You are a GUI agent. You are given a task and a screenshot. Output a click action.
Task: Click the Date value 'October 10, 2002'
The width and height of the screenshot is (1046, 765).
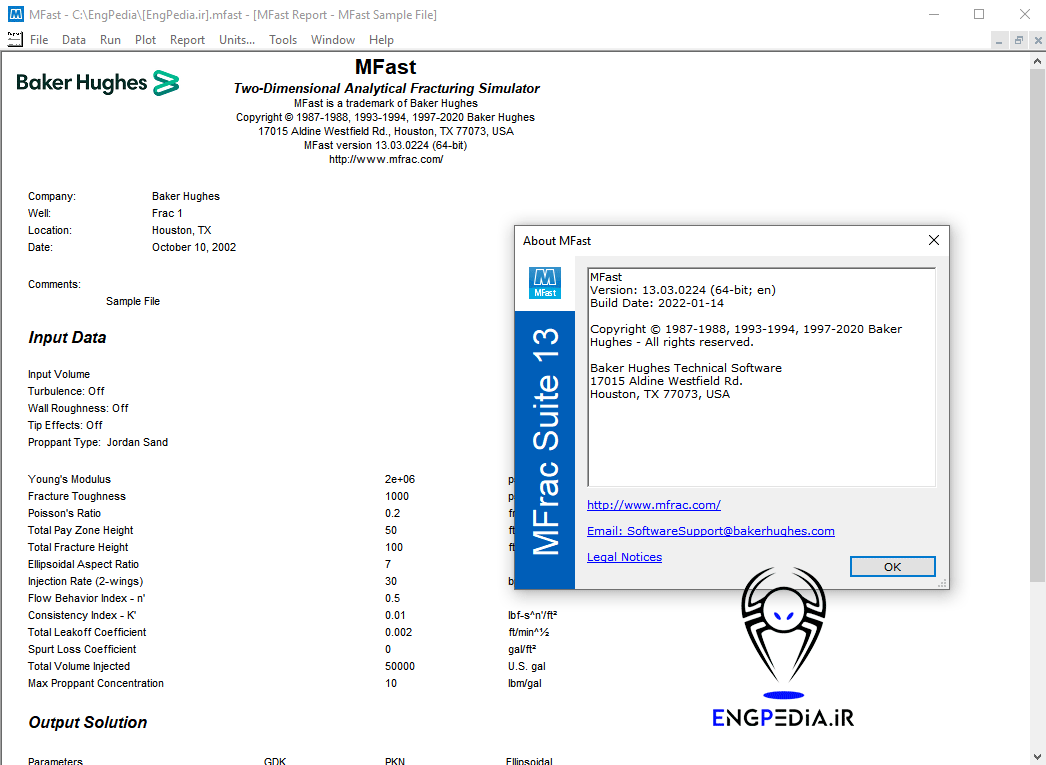[193, 247]
